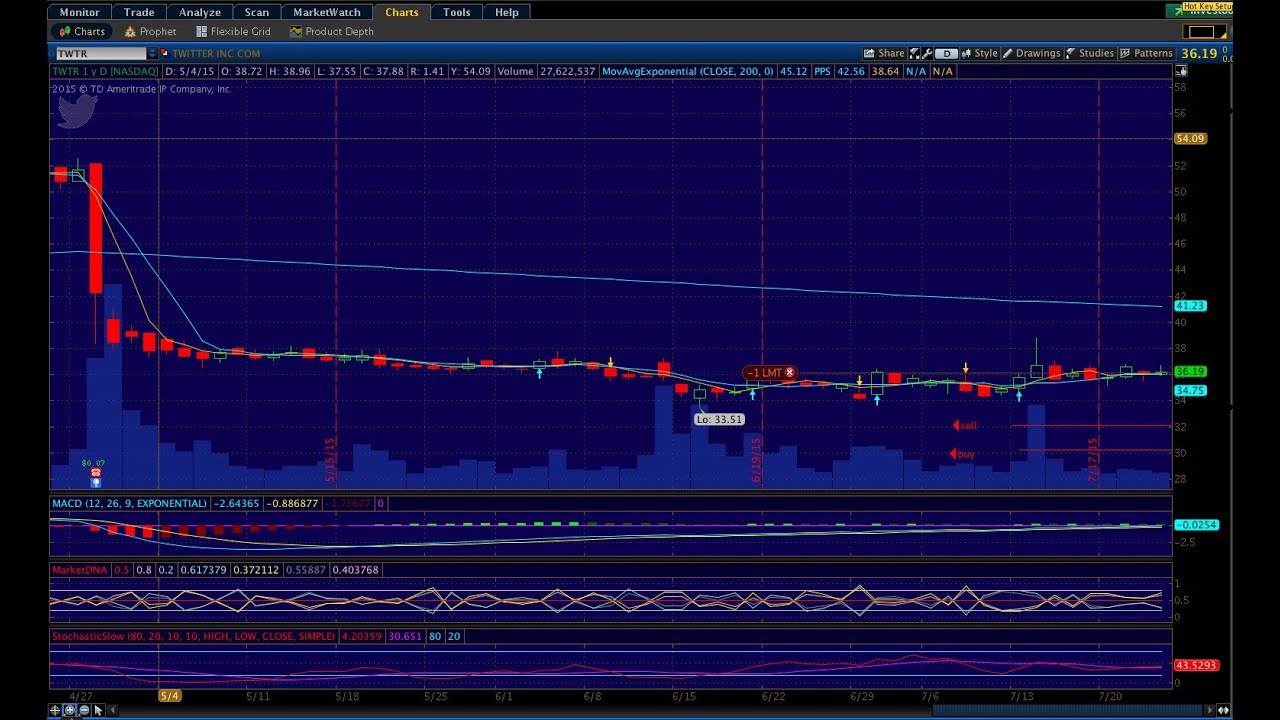Click the 7/17/15 expiration date marker

click(x=1093, y=460)
